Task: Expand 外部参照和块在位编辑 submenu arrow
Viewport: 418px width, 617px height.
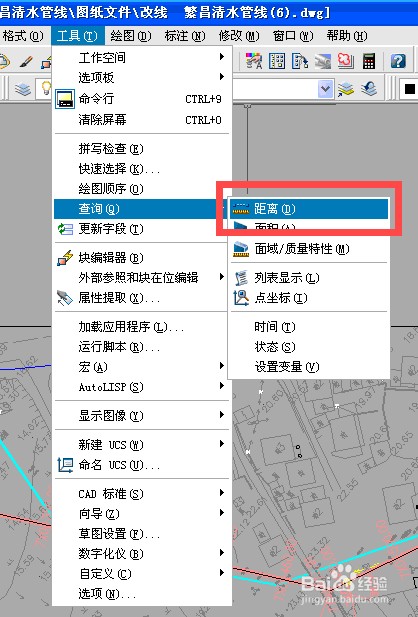Action: coord(222,277)
